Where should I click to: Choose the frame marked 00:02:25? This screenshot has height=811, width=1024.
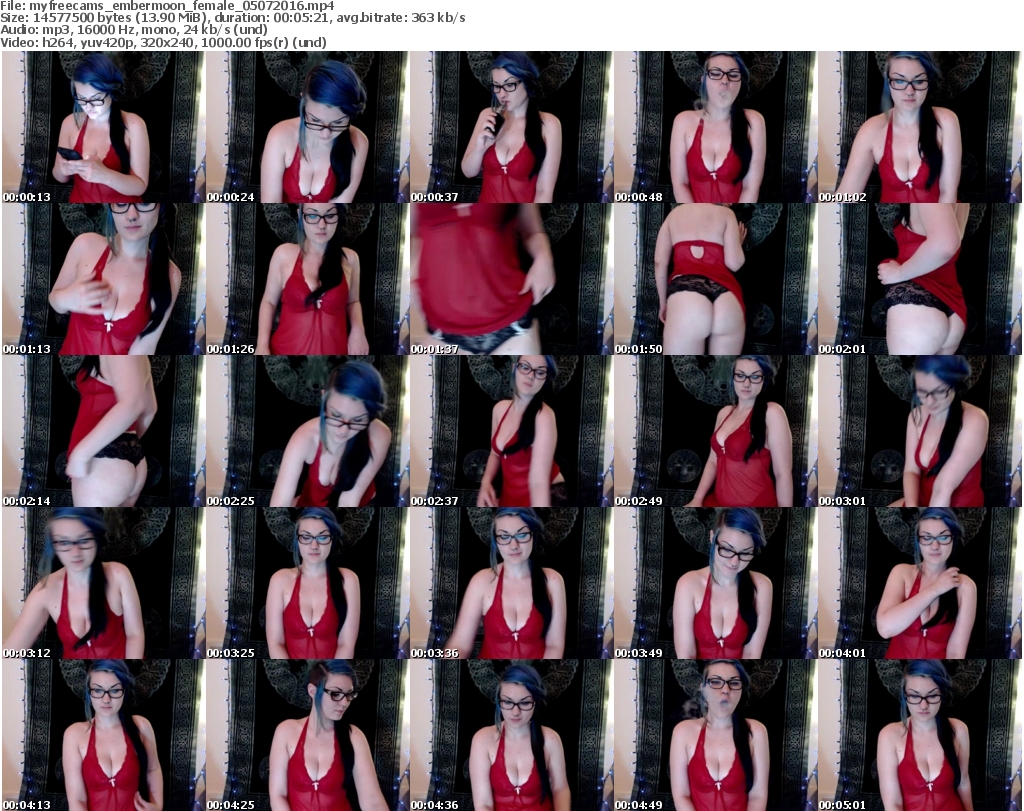pyautogui.click(x=307, y=431)
